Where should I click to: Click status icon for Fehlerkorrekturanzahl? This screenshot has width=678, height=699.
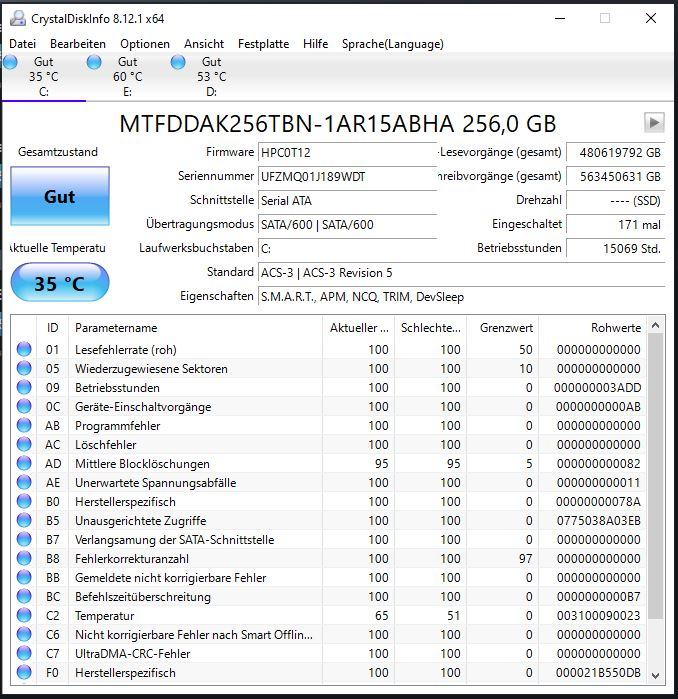pyautogui.click(x=24, y=558)
